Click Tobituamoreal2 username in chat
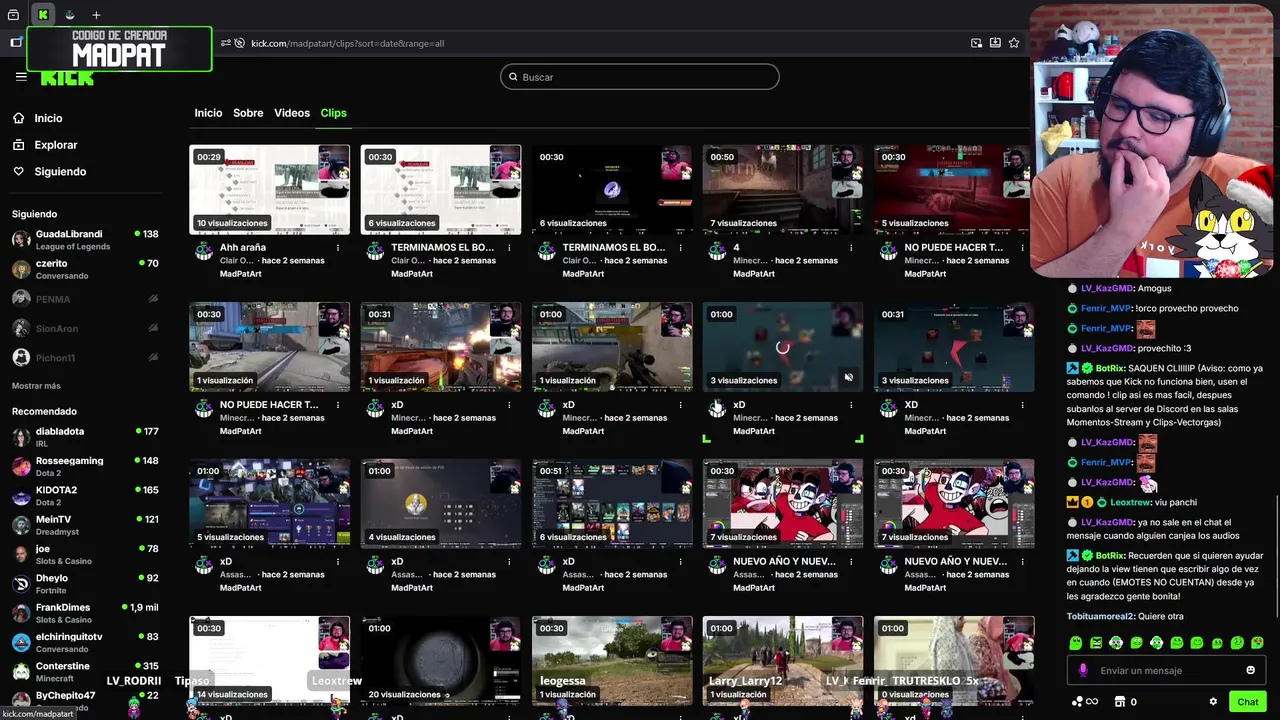This screenshot has height=720, width=1280. point(1100,617)
